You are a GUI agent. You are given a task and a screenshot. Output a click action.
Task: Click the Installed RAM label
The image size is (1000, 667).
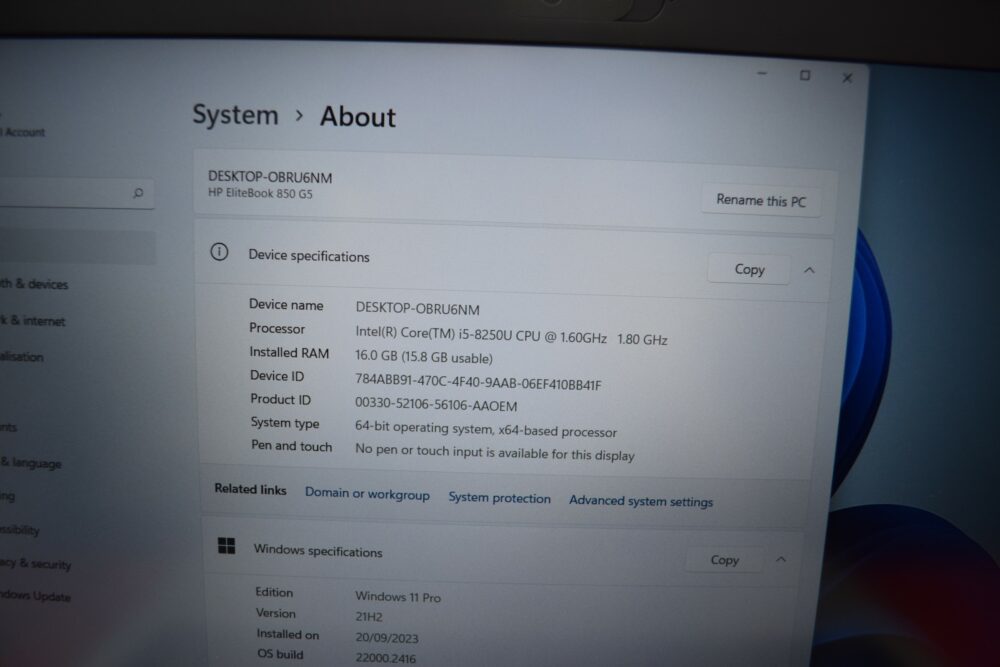click(289, 352)
